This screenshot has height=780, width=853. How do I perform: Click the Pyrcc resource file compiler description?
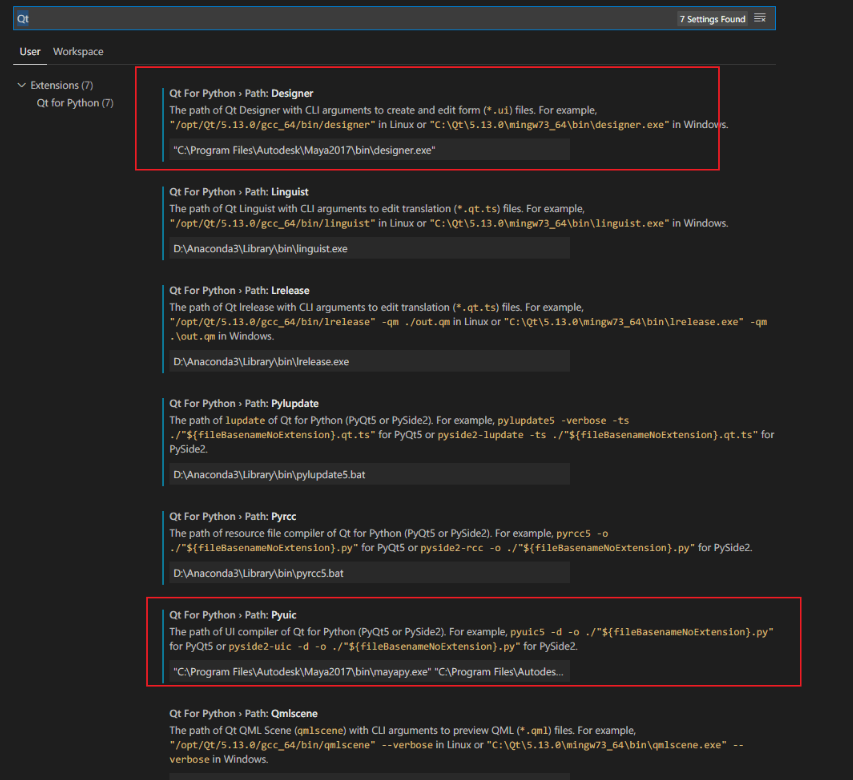pos(461,541)
